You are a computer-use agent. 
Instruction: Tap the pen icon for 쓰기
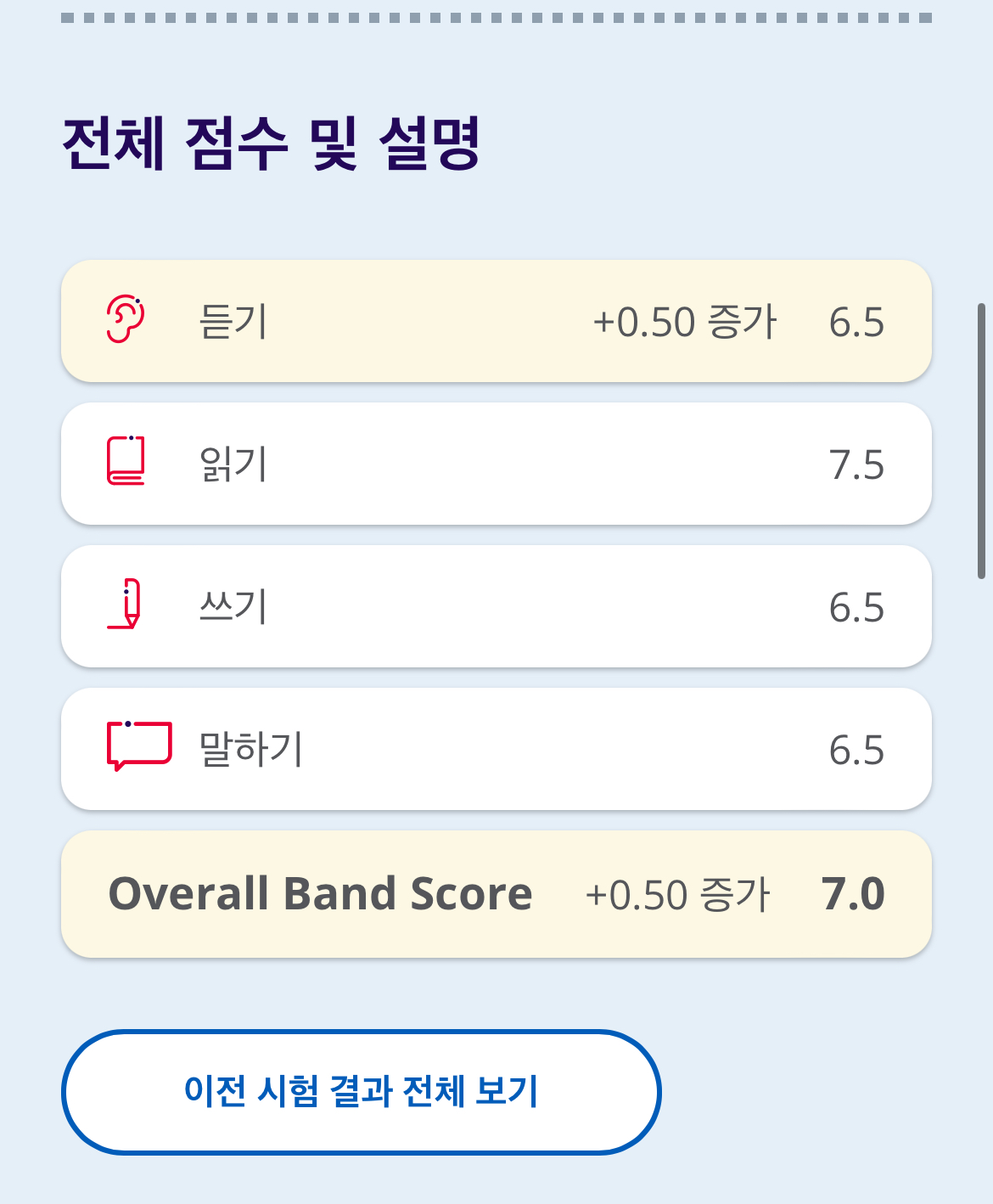tap(126, 604)
